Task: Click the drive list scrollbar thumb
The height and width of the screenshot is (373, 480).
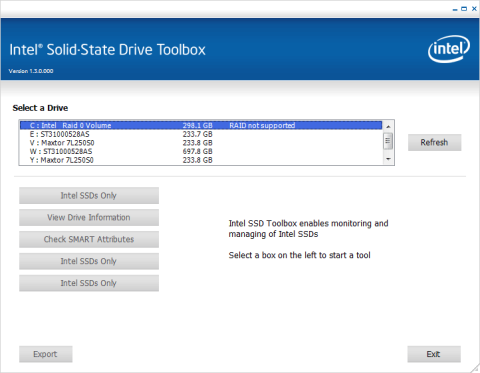Action: 388,141
